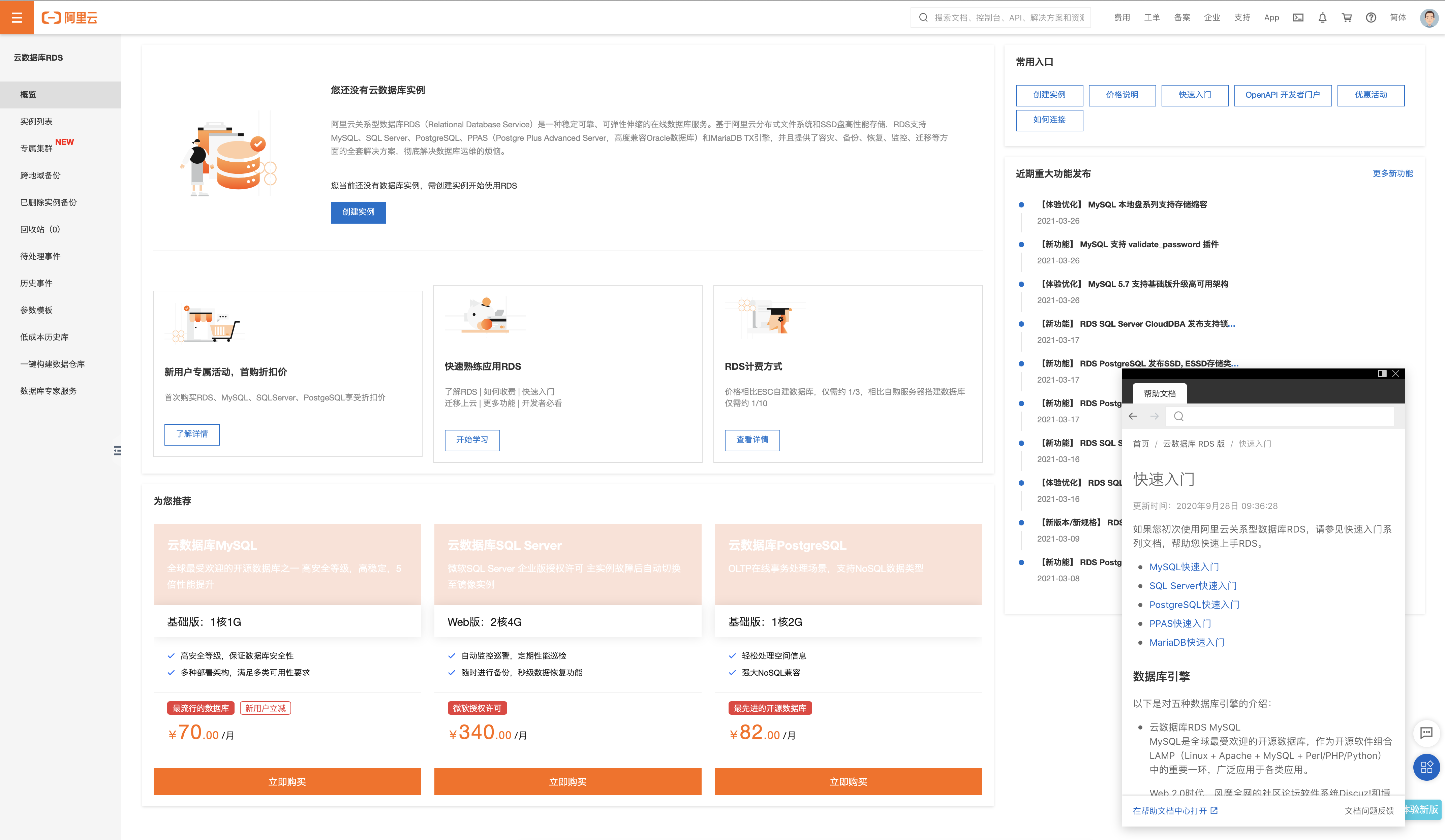Viewport: 1445px width, 840px height.
Task: Go back in help panel
Action: pyautogui.click(x=1133, y=417)
